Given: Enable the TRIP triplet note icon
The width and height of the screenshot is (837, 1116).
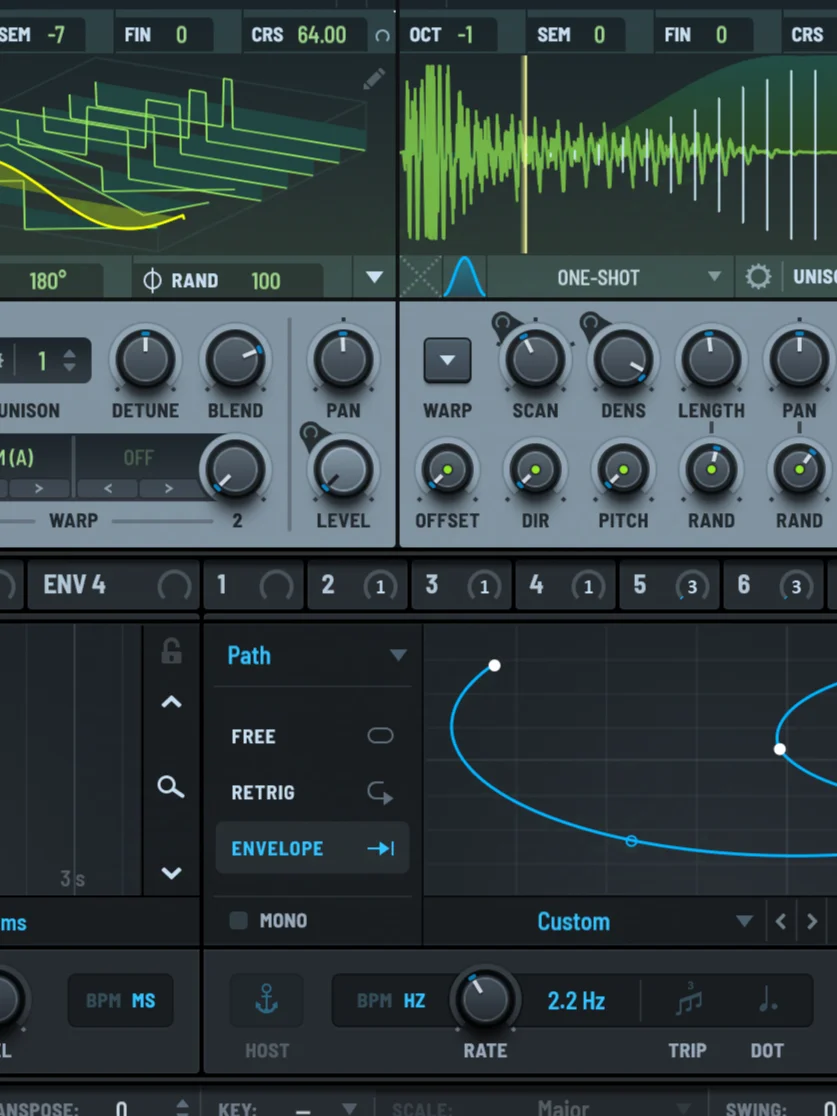Looking at the screenshot, I should click(x=688, y=999).
